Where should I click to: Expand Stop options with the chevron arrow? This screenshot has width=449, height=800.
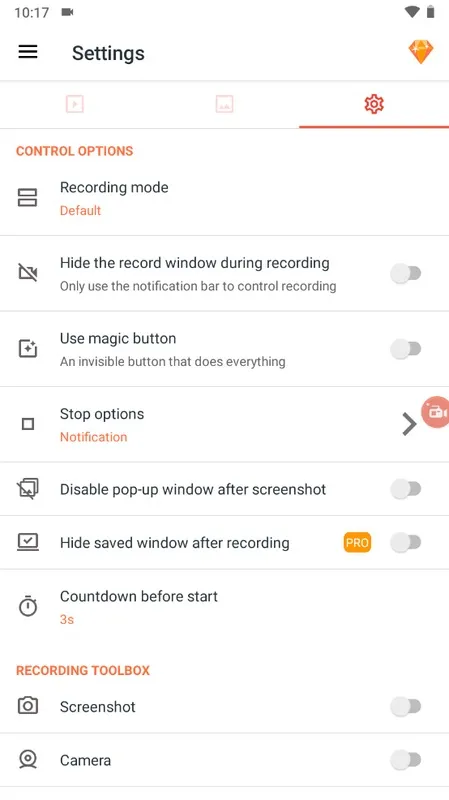tap(409, 424)
